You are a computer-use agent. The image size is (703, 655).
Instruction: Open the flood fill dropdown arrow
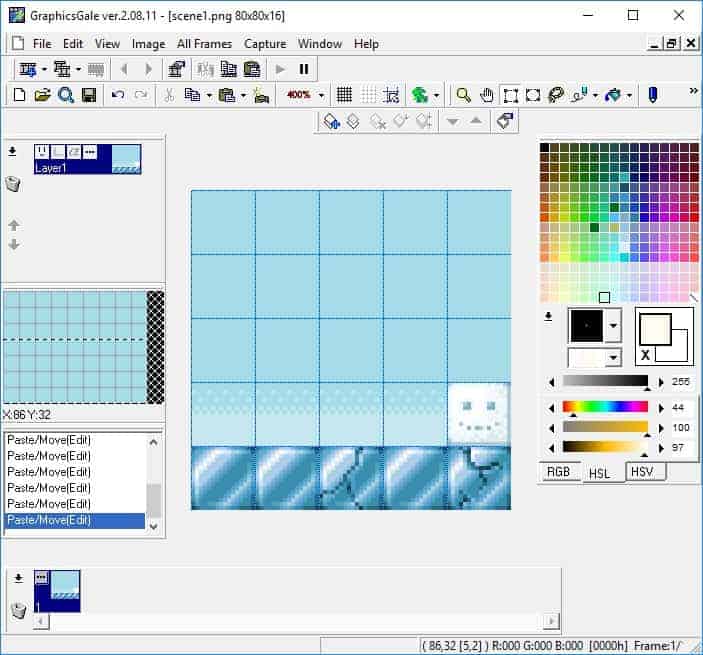[x=629, y=95]
